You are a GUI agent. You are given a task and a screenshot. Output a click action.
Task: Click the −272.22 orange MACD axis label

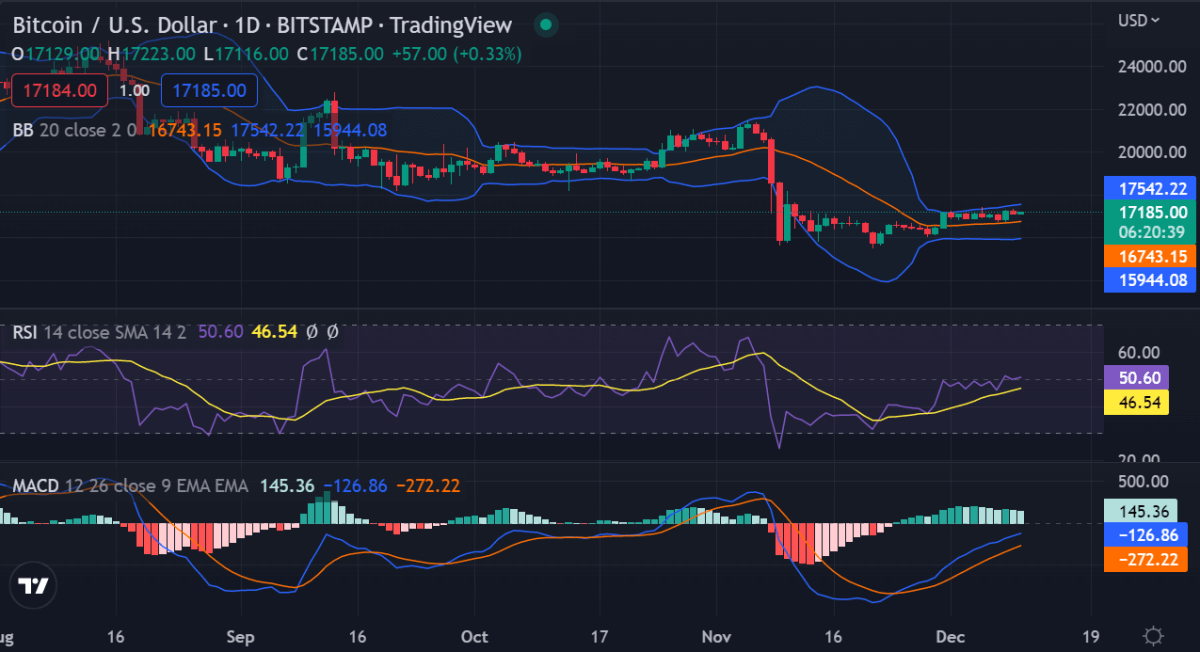[1147, 560]
